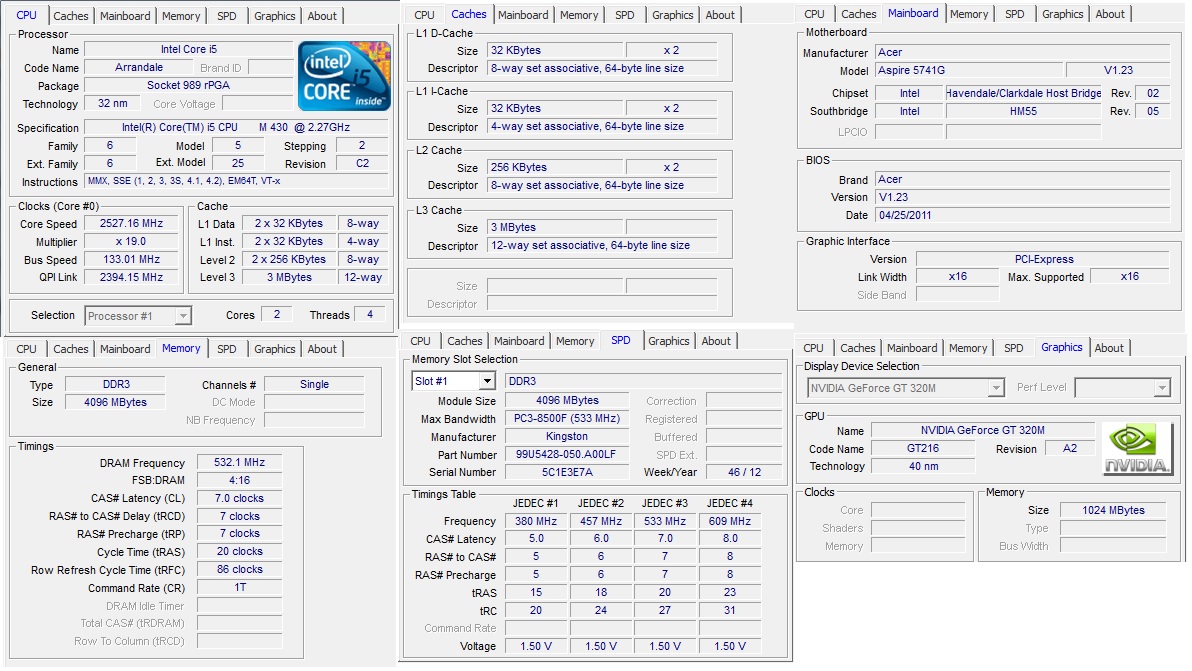Click the GPU Technology value 40 nm
The image size is (1192, 671).
[x=923, y=467]
